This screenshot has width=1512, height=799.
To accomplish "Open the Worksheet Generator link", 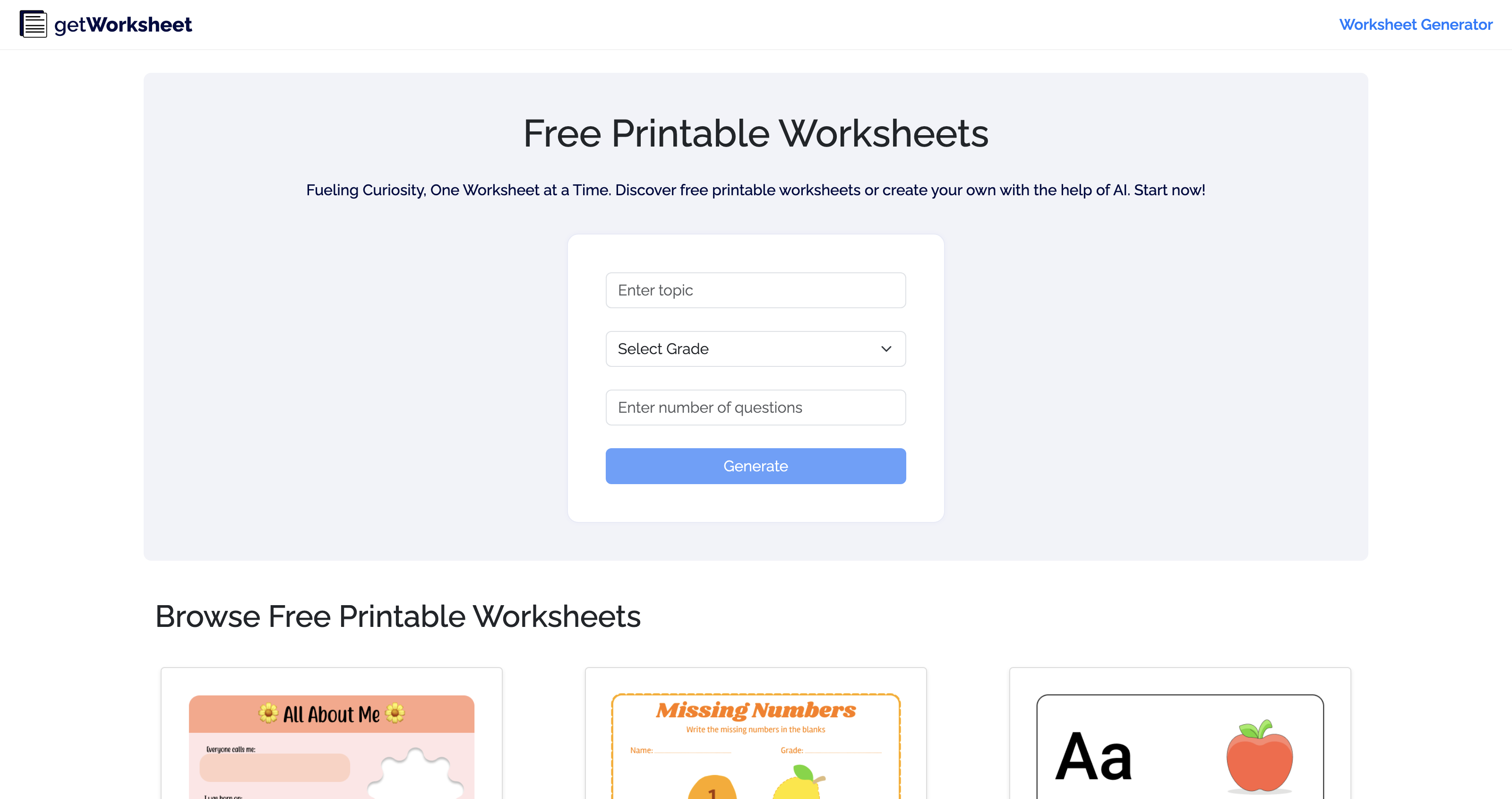I will coord(1415,25).
